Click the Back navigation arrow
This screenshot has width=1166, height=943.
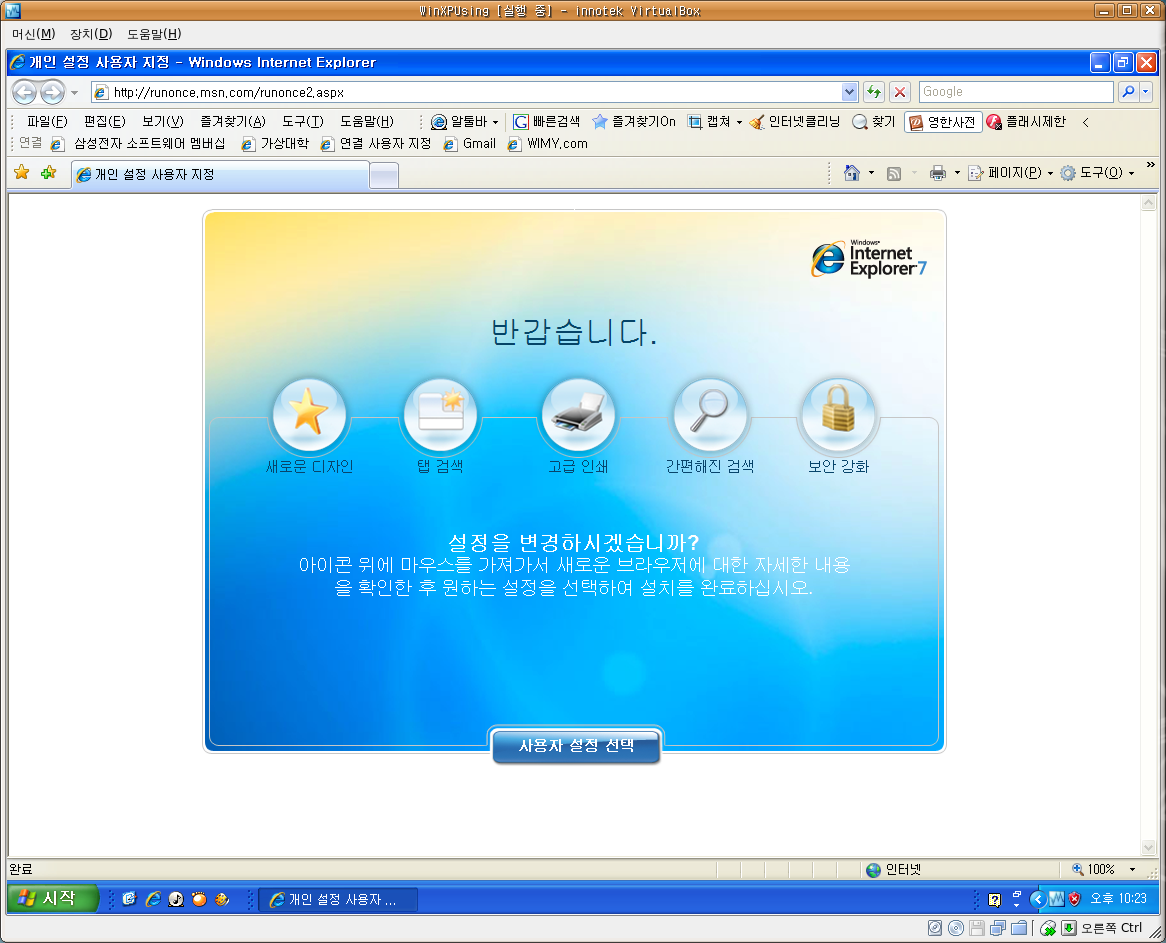(25, 92)
